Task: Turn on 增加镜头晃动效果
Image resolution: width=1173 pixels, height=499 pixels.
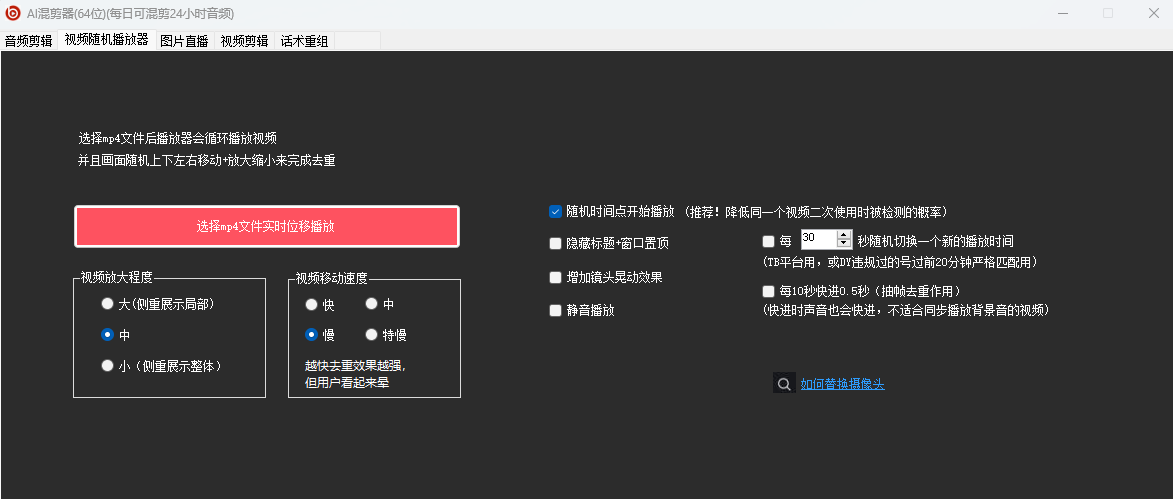Action: click(x=555, y=277)
